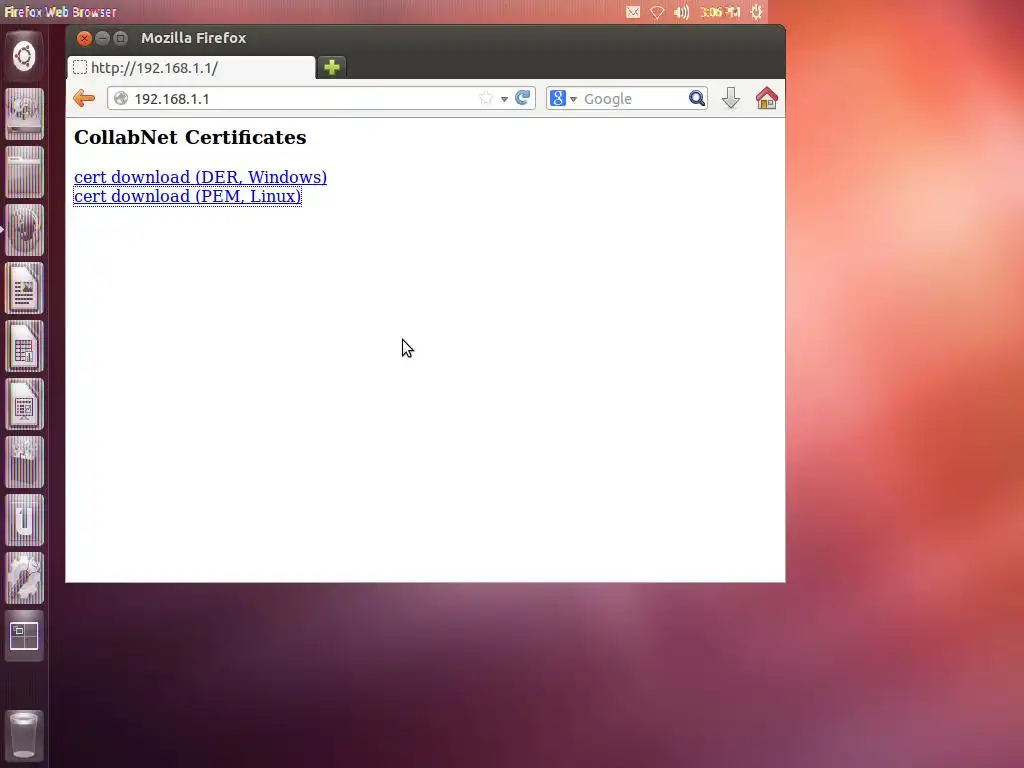Download the PEM Linux certificate

(x=187, y=196)
